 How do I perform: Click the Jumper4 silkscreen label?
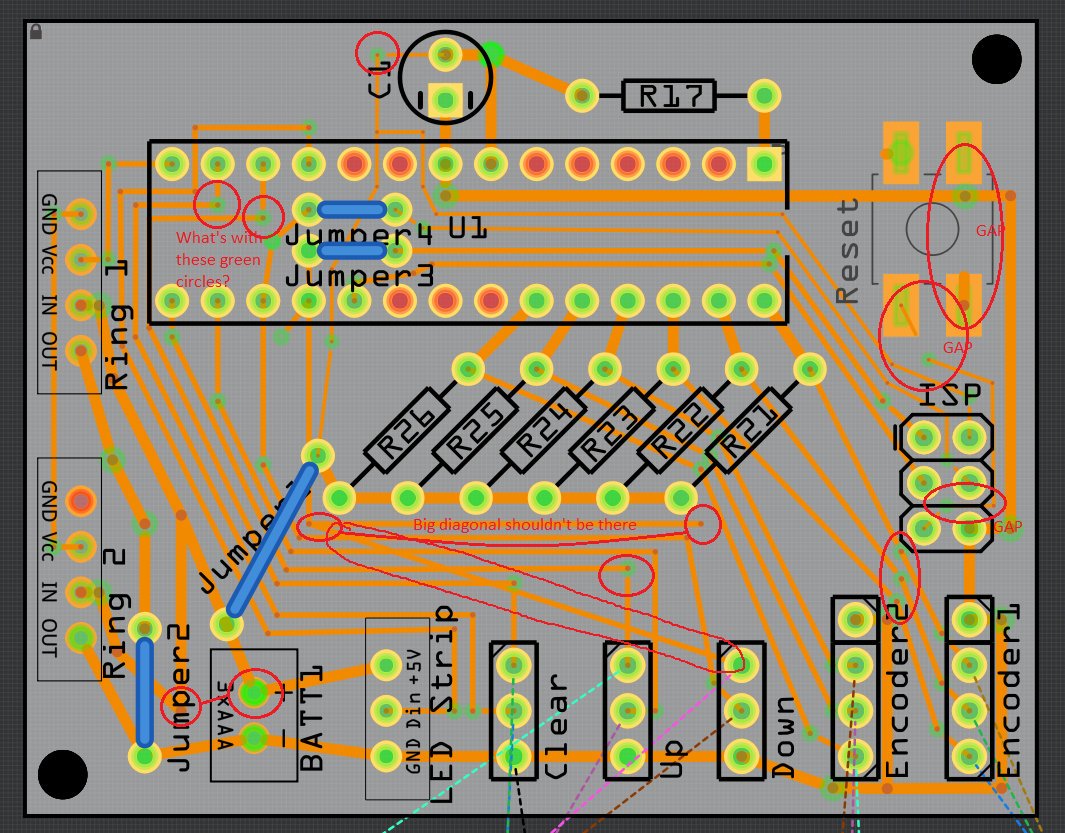[358, 235]
